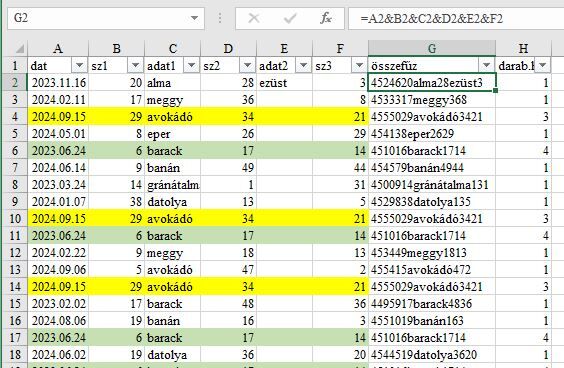Click cell G2 with 4524620alma28ezüst3
Screen dimensions: 564x368
432,83
